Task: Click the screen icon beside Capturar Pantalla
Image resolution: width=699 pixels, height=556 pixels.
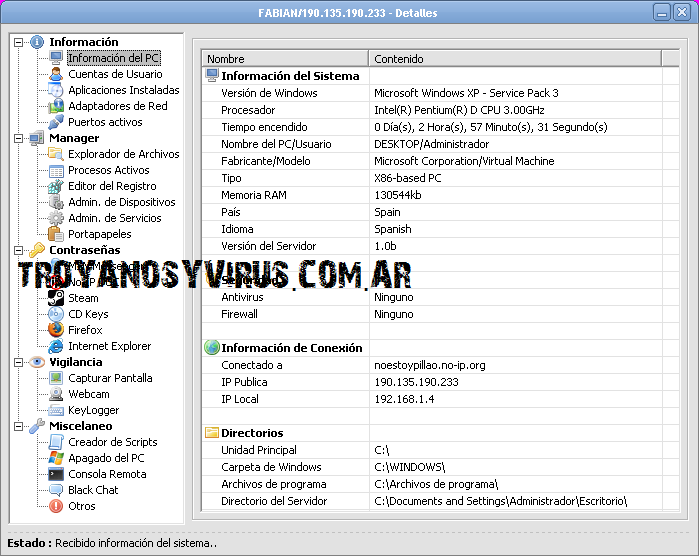Action: (56, 378)
